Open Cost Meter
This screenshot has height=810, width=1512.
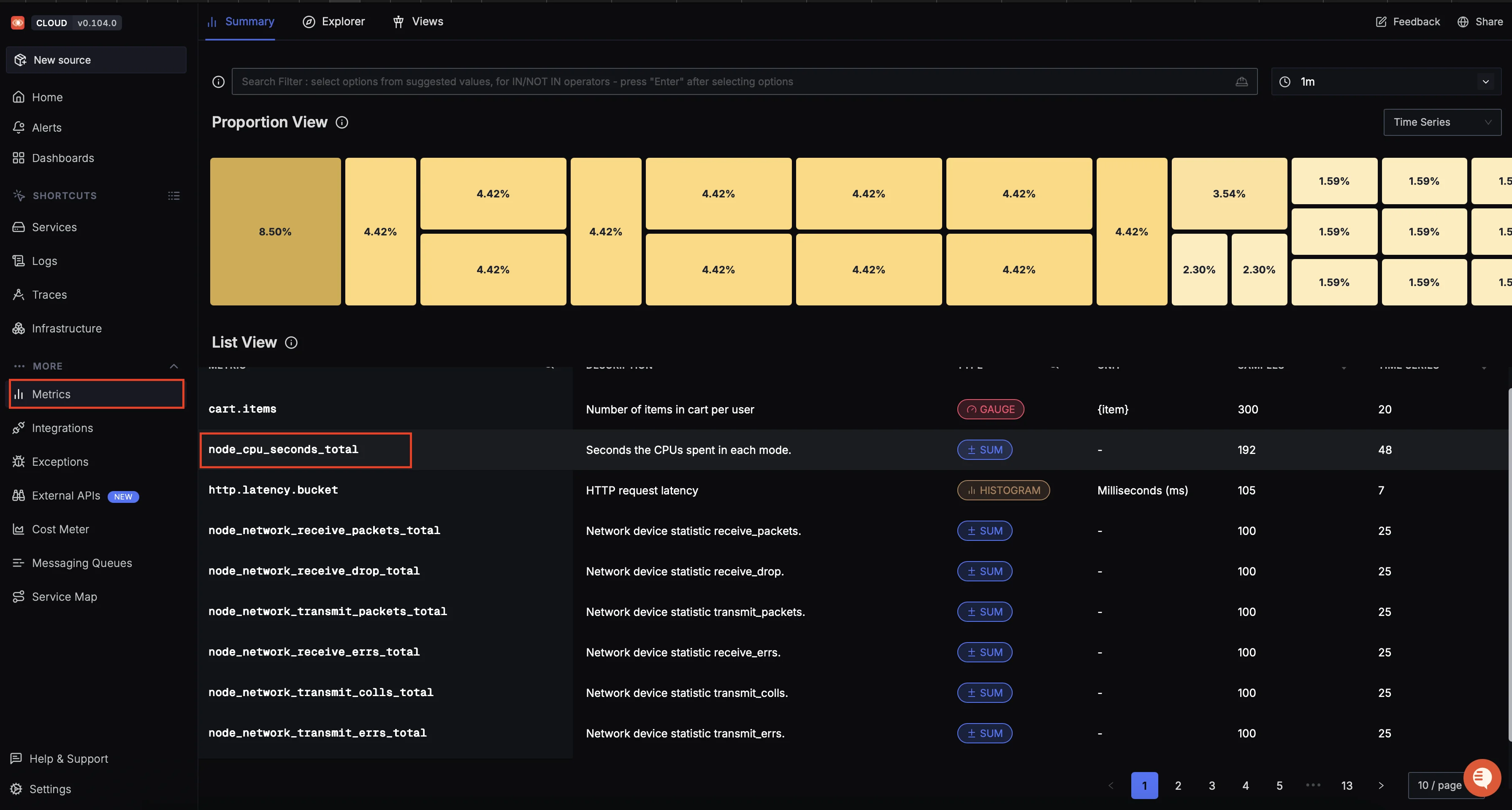click(x=60, y=529)
